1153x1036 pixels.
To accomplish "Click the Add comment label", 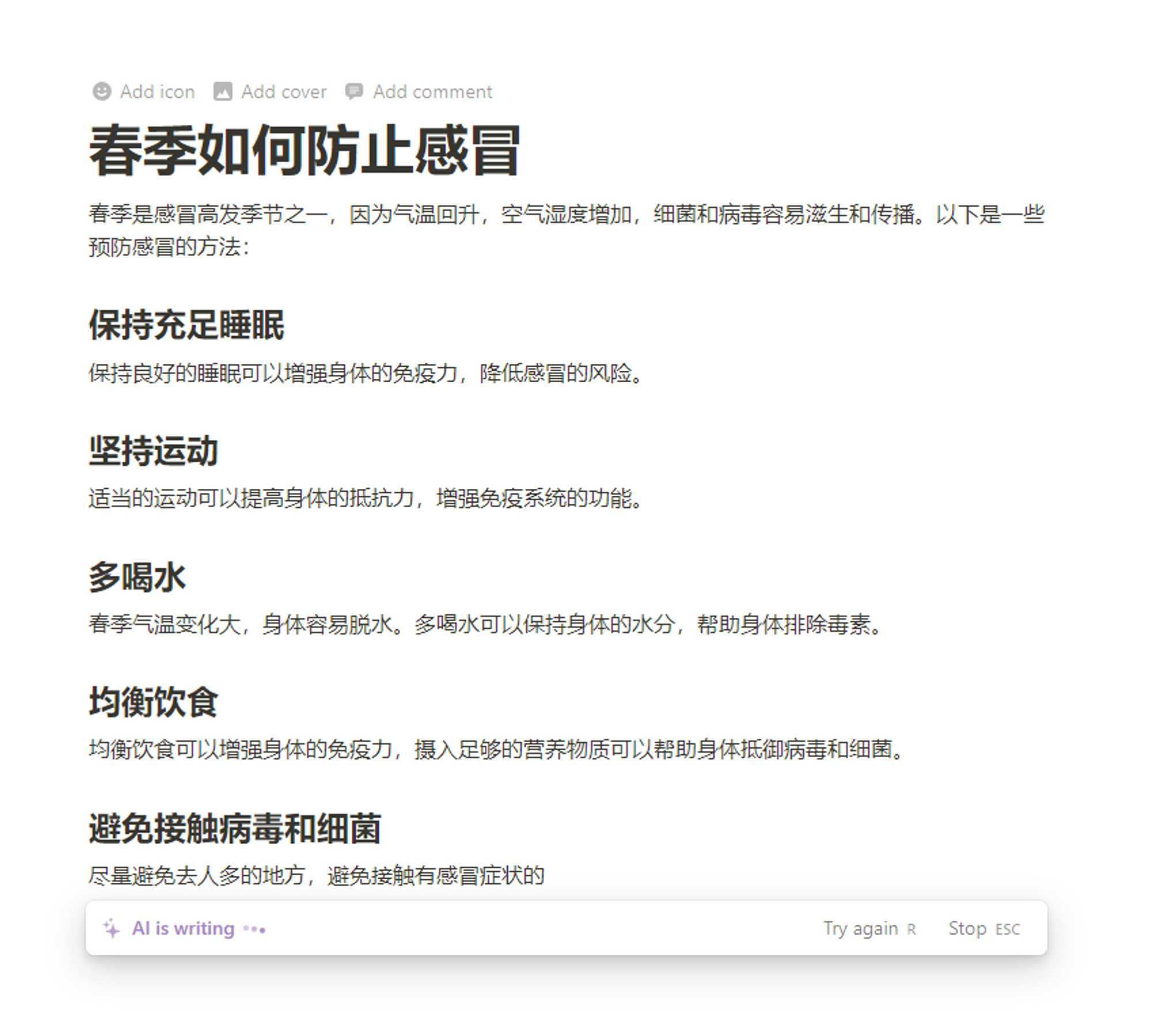I will 432,92.
